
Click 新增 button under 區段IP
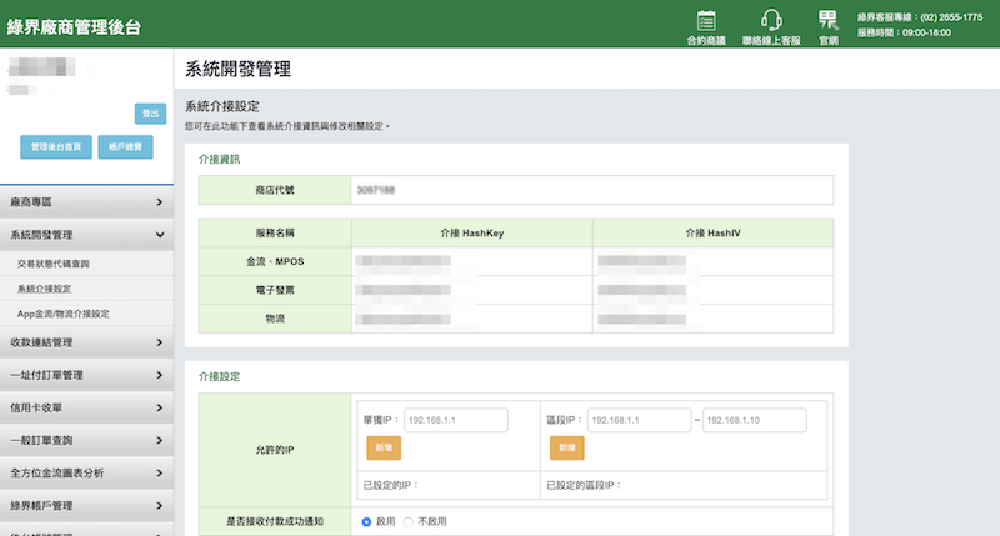tap(567, 448)
